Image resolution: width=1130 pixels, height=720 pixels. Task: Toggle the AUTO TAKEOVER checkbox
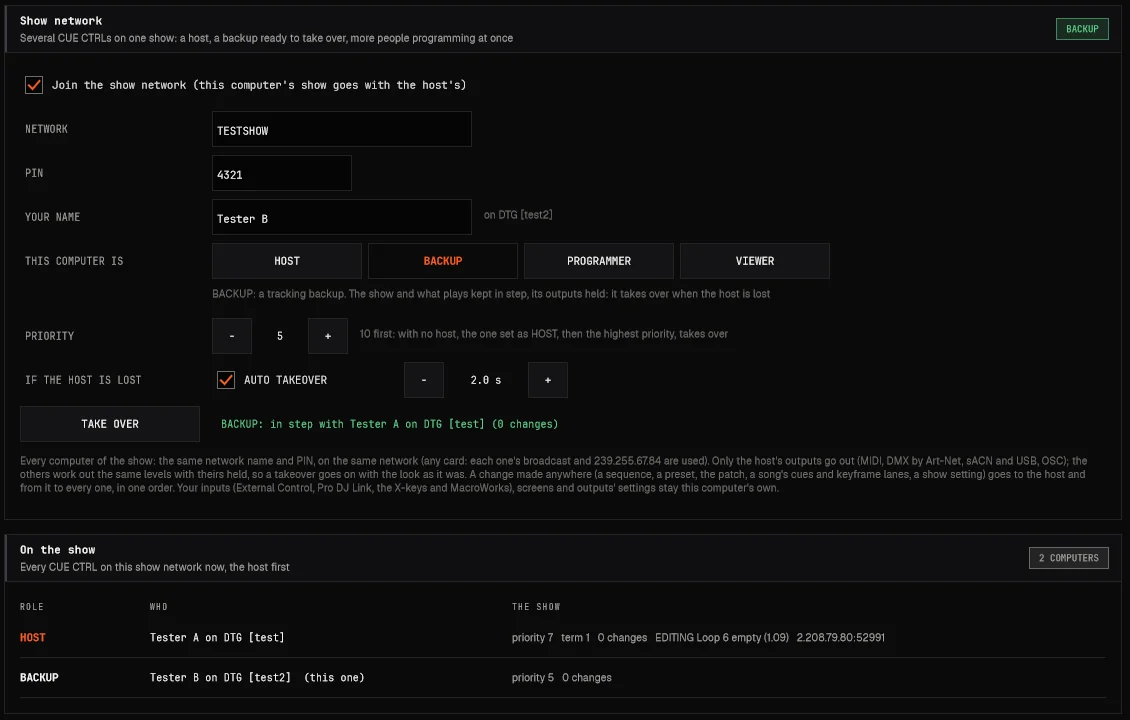tap(226, 380)
